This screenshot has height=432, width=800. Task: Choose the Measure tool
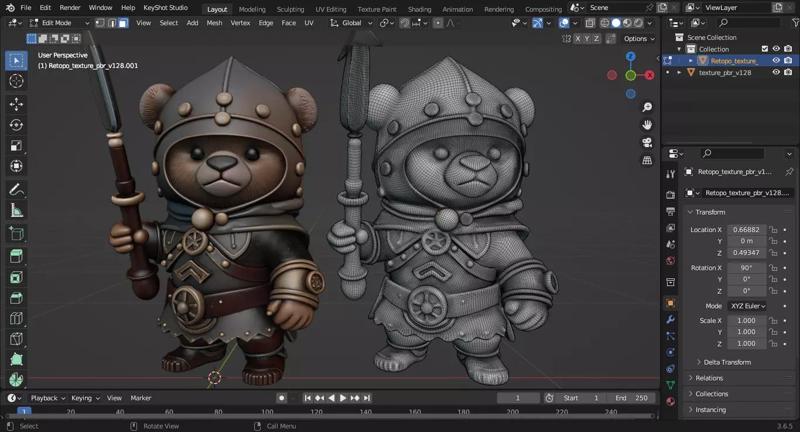[x=16, y=210]
